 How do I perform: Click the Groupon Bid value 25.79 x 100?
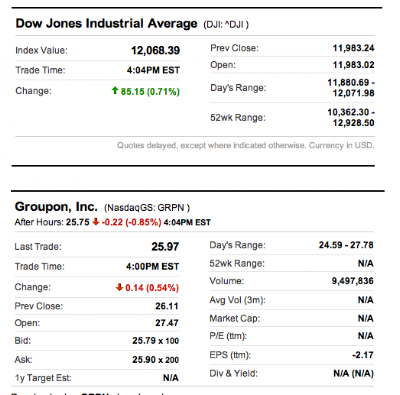point(156,341)
